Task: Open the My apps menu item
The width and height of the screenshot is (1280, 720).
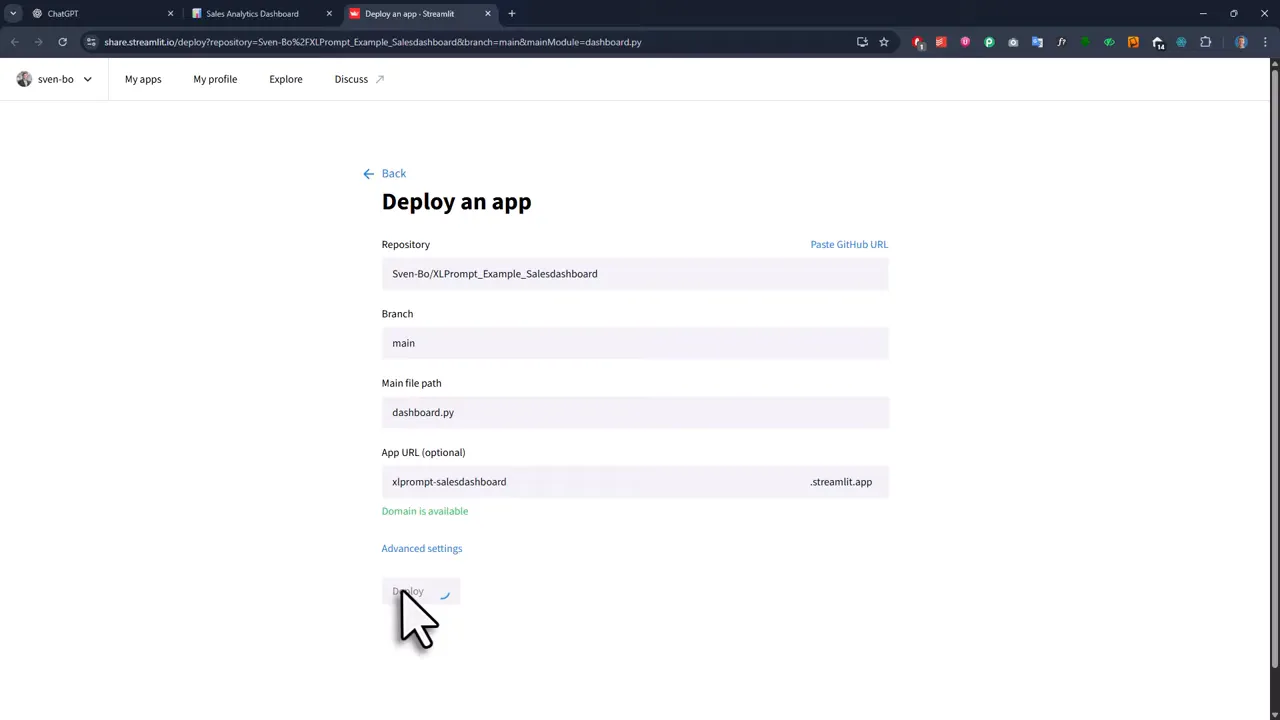Action: tap(143, 79)
